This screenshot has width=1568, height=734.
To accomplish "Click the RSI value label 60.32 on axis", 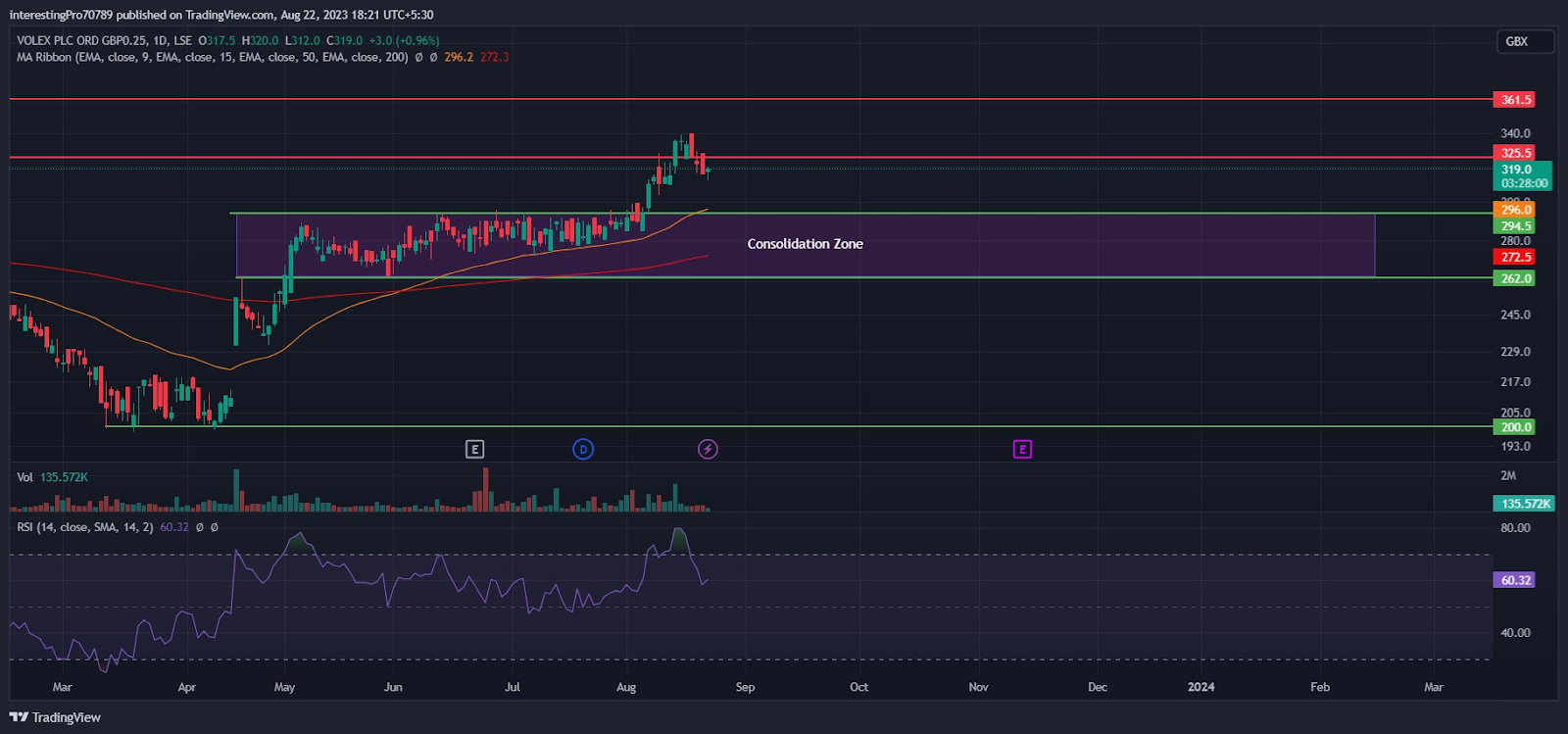I will 1515,580.
